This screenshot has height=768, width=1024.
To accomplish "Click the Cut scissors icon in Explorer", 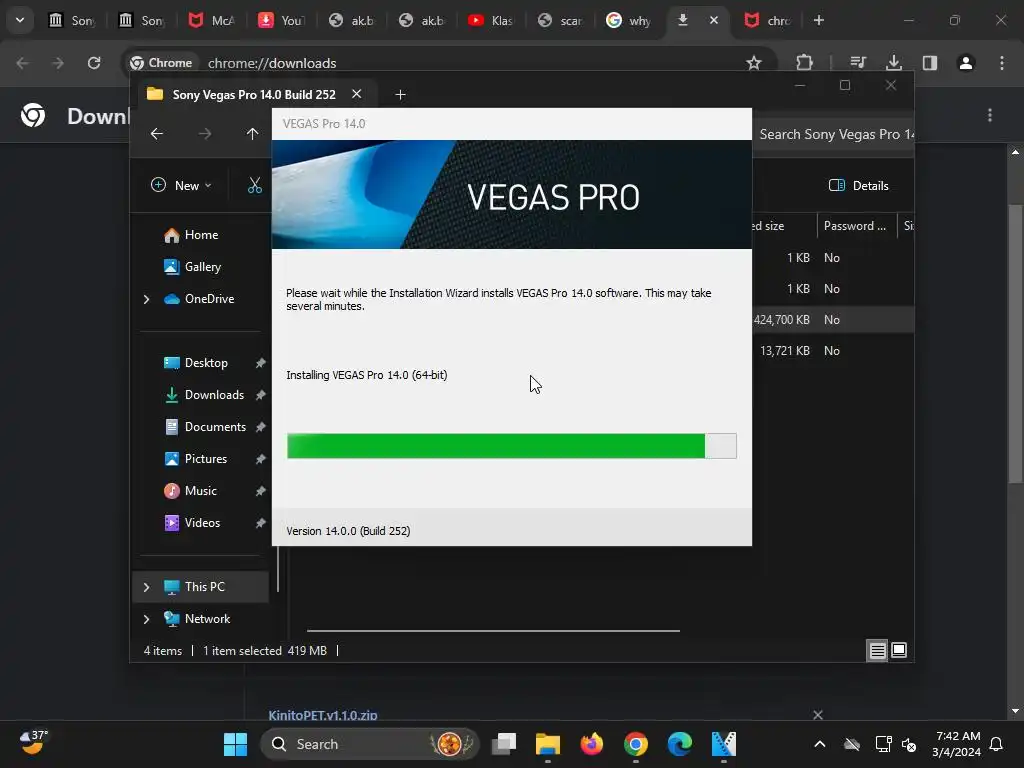I will pos(255,185).
